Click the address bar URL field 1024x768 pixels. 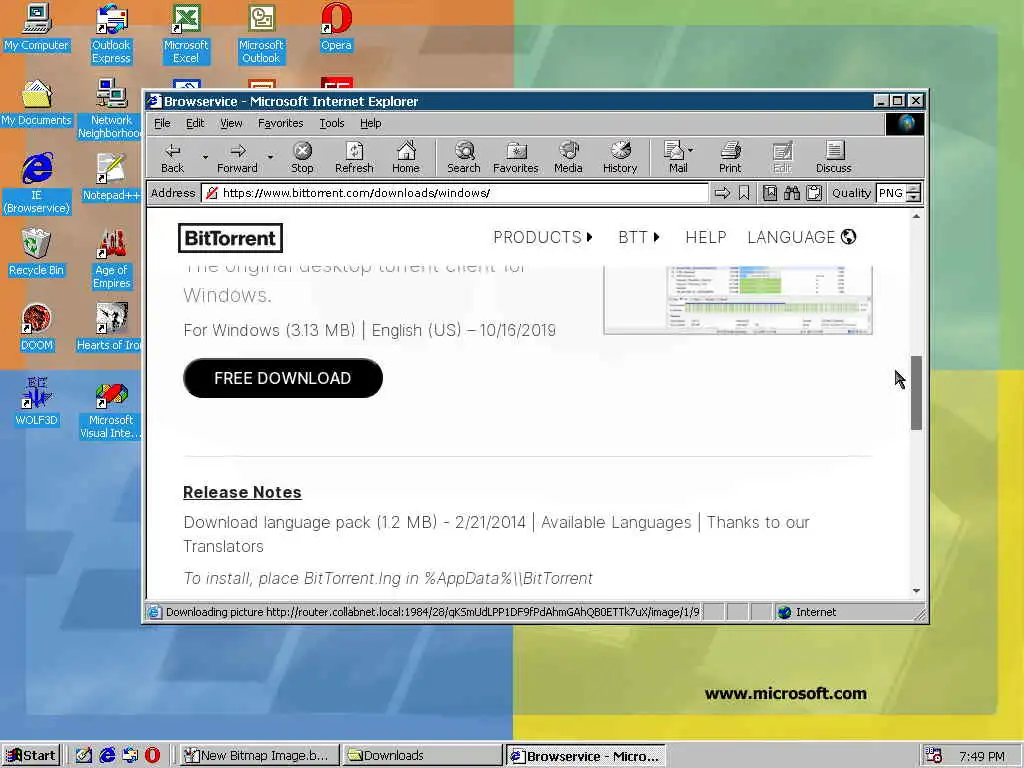click(x=455, y=193)
